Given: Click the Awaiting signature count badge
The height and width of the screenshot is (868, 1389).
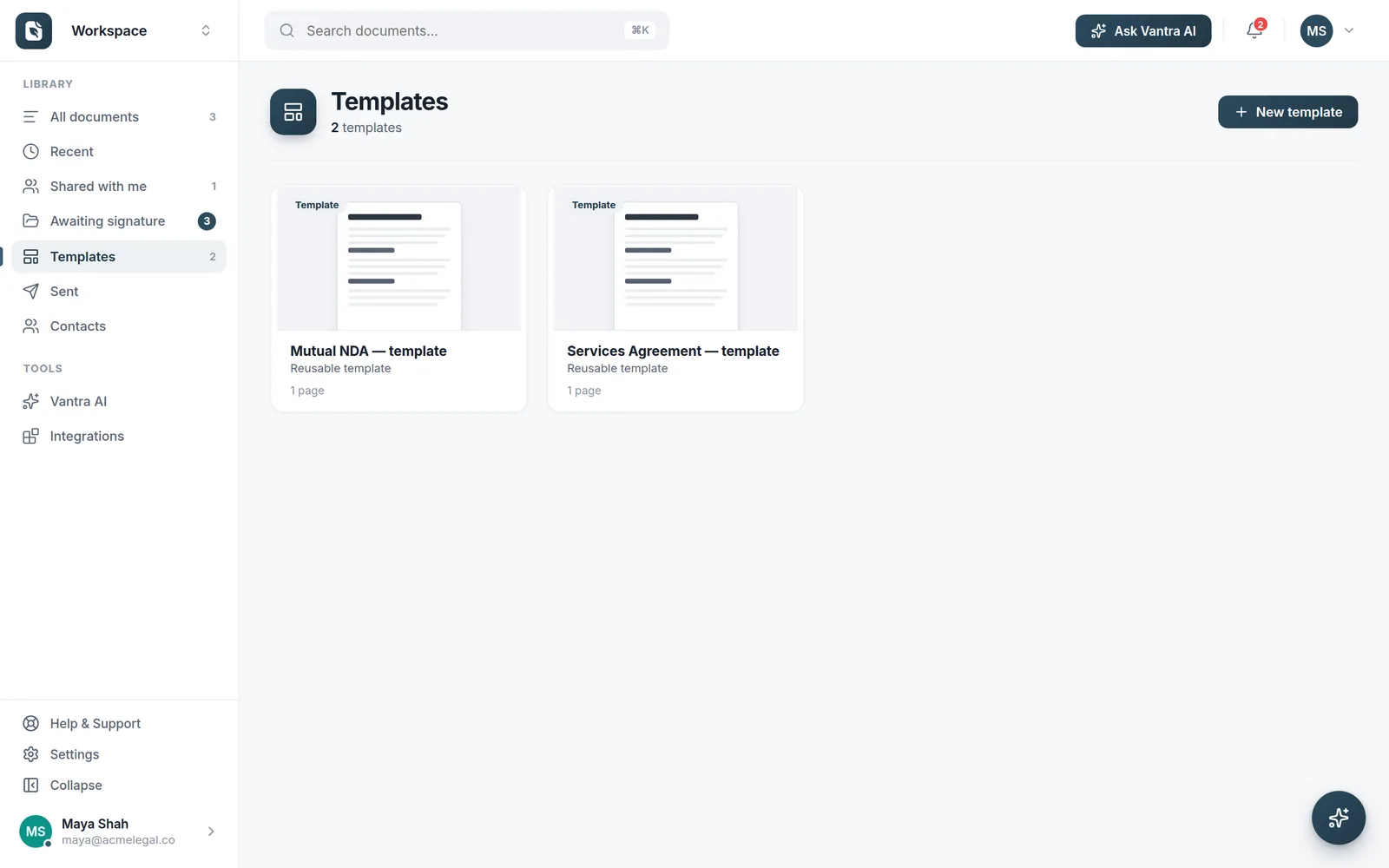Looking at the screenshot, I should (207, 221).
